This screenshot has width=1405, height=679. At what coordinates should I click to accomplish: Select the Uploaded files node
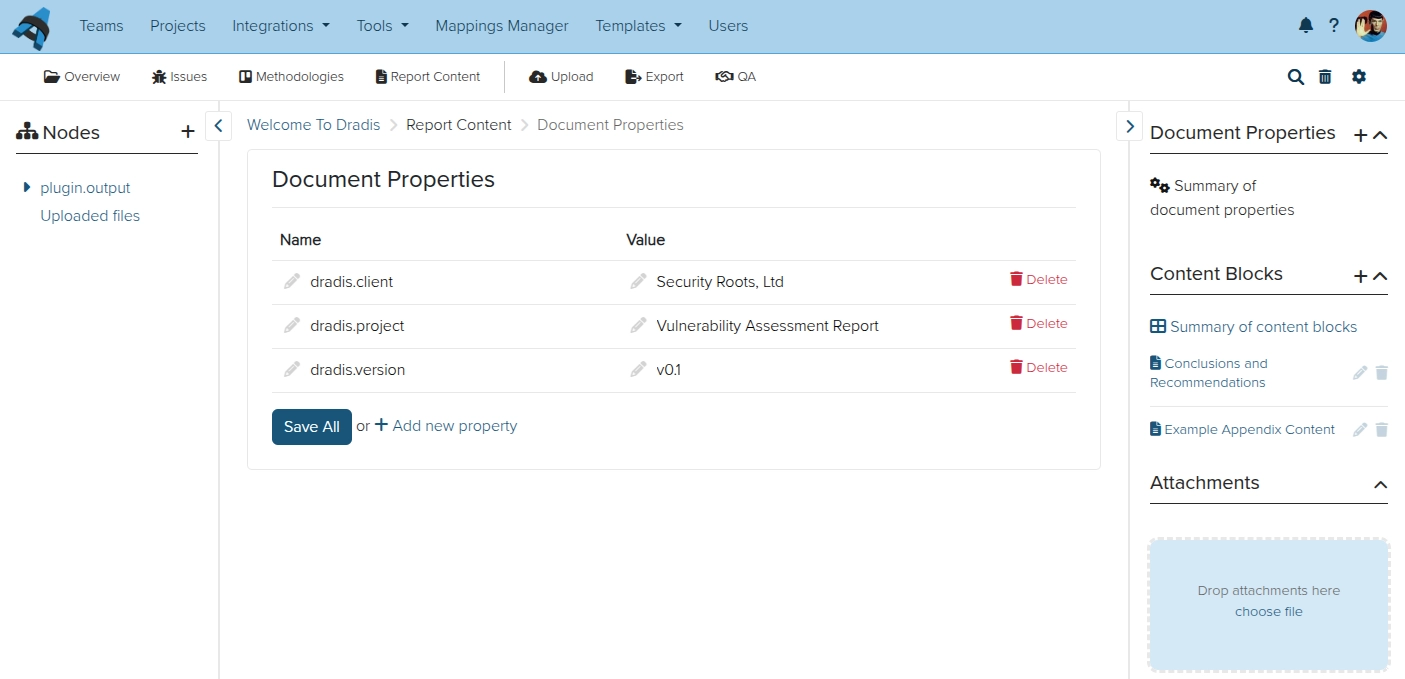point(90,216)
